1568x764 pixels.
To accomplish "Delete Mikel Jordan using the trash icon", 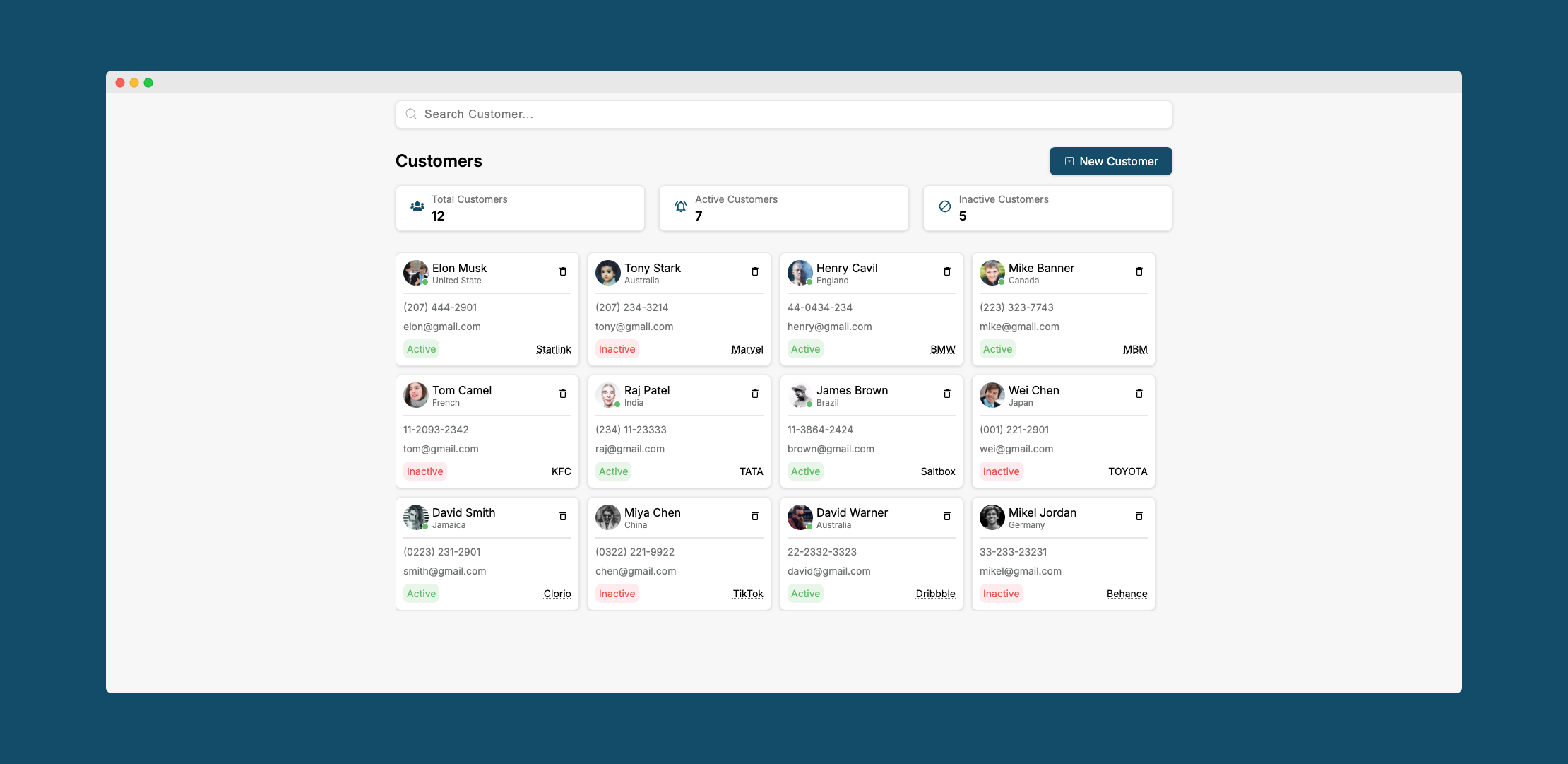I will [x=1139, y=516].
